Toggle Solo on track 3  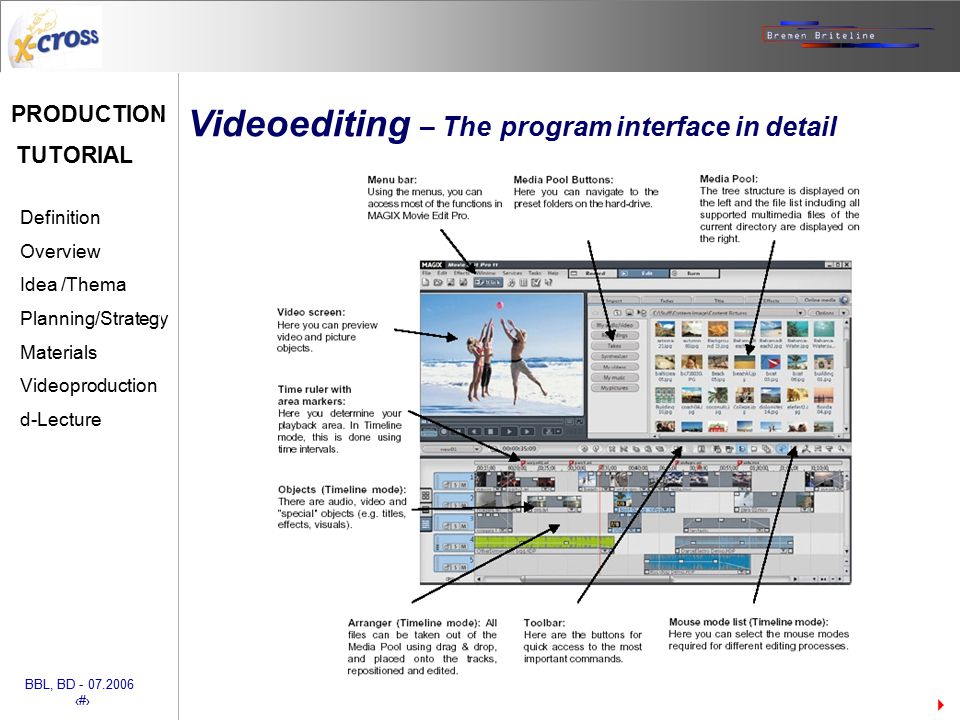click(x=455, y=526)
